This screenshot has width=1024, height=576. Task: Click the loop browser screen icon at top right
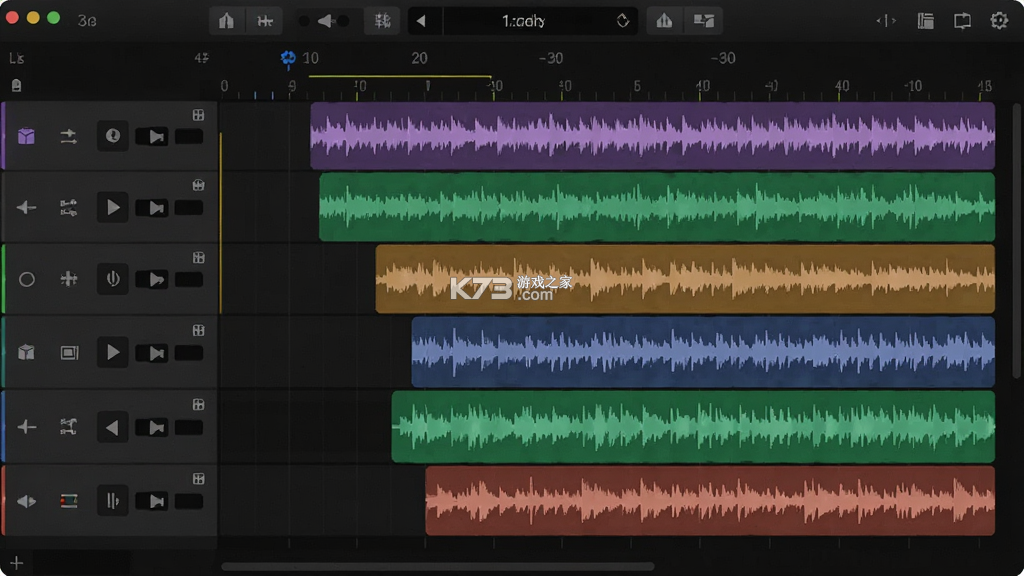[x=962, y=21]
